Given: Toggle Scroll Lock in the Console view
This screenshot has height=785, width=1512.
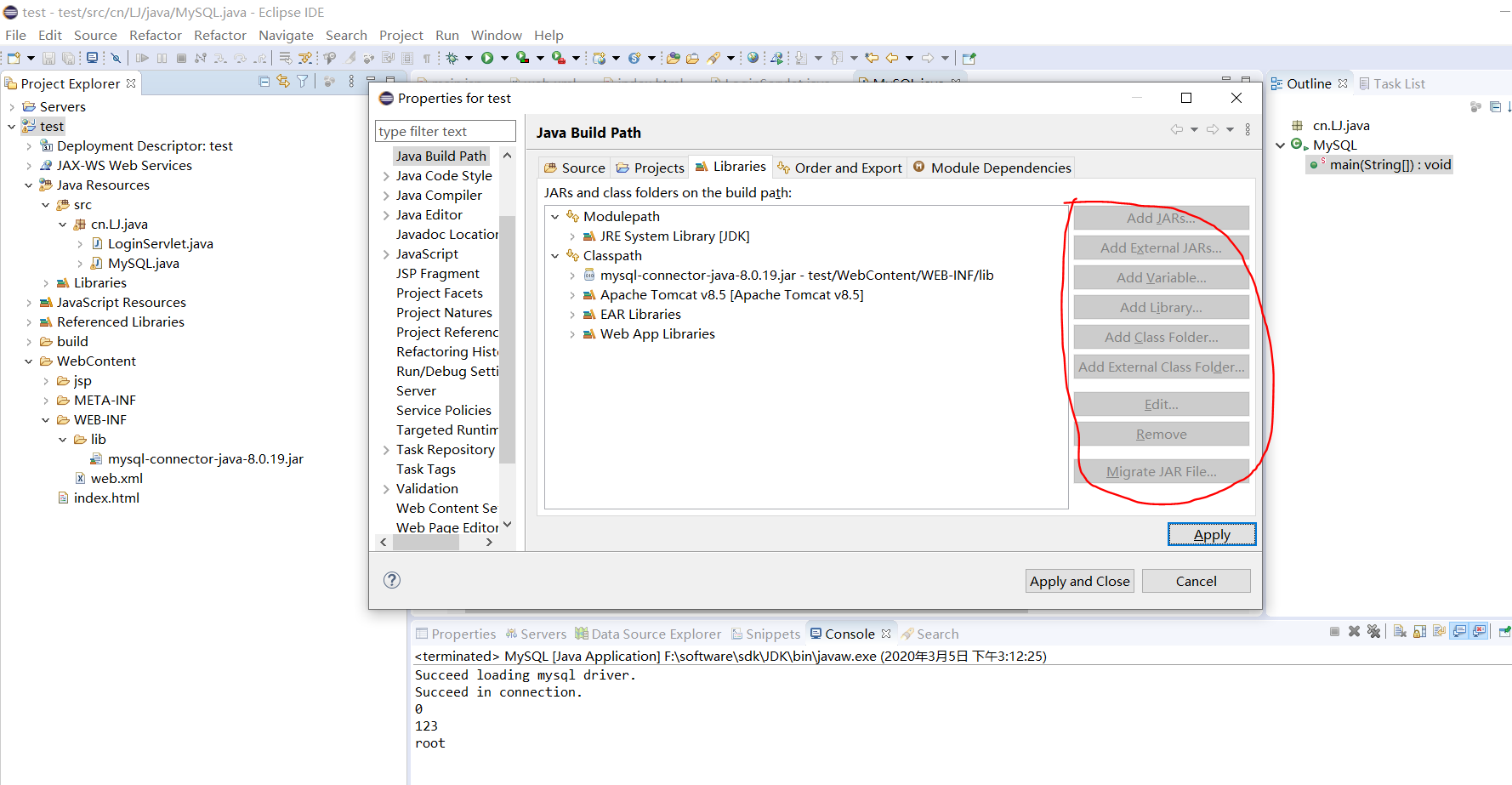Looking at the screenshot, I should (1420, 631).
